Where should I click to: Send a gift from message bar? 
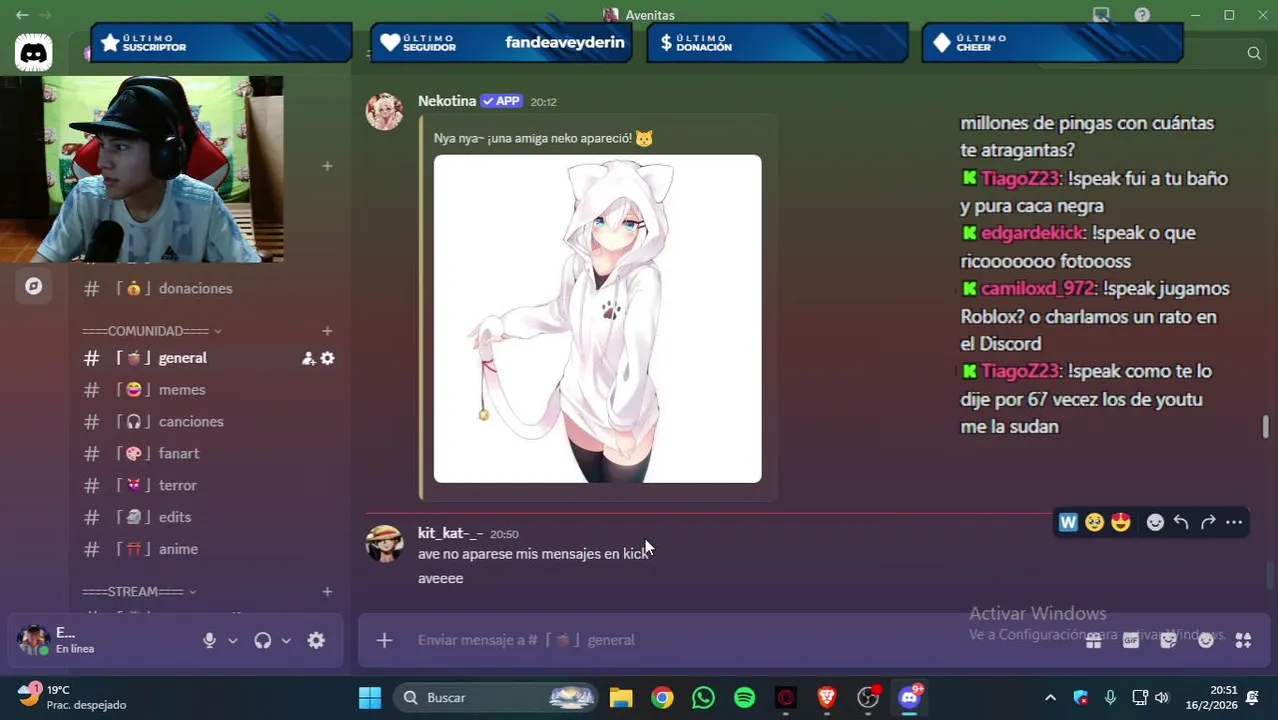coord(1093,640)
